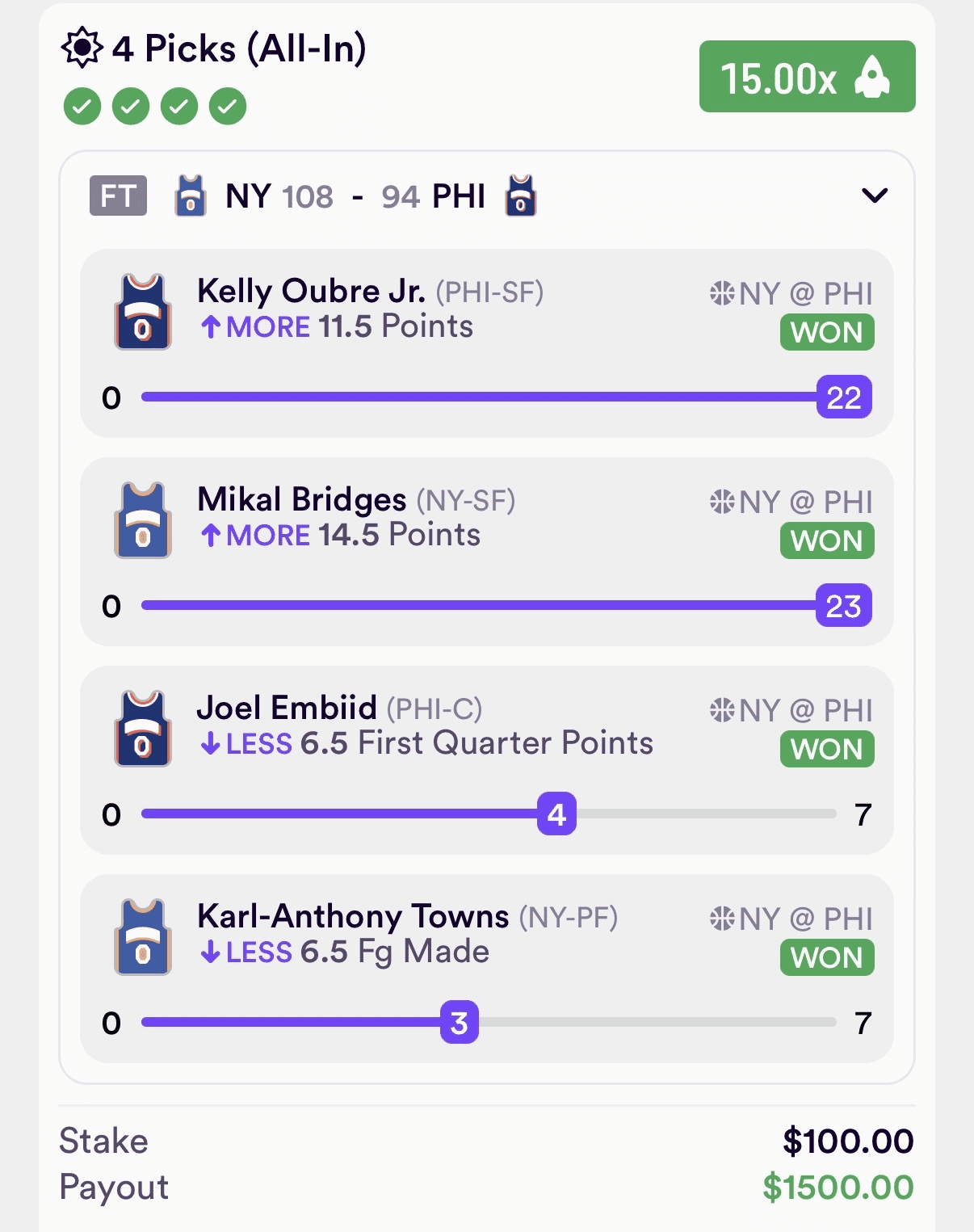
Task: Click the second green checkmark circle
Action: [x=131, y=106]
